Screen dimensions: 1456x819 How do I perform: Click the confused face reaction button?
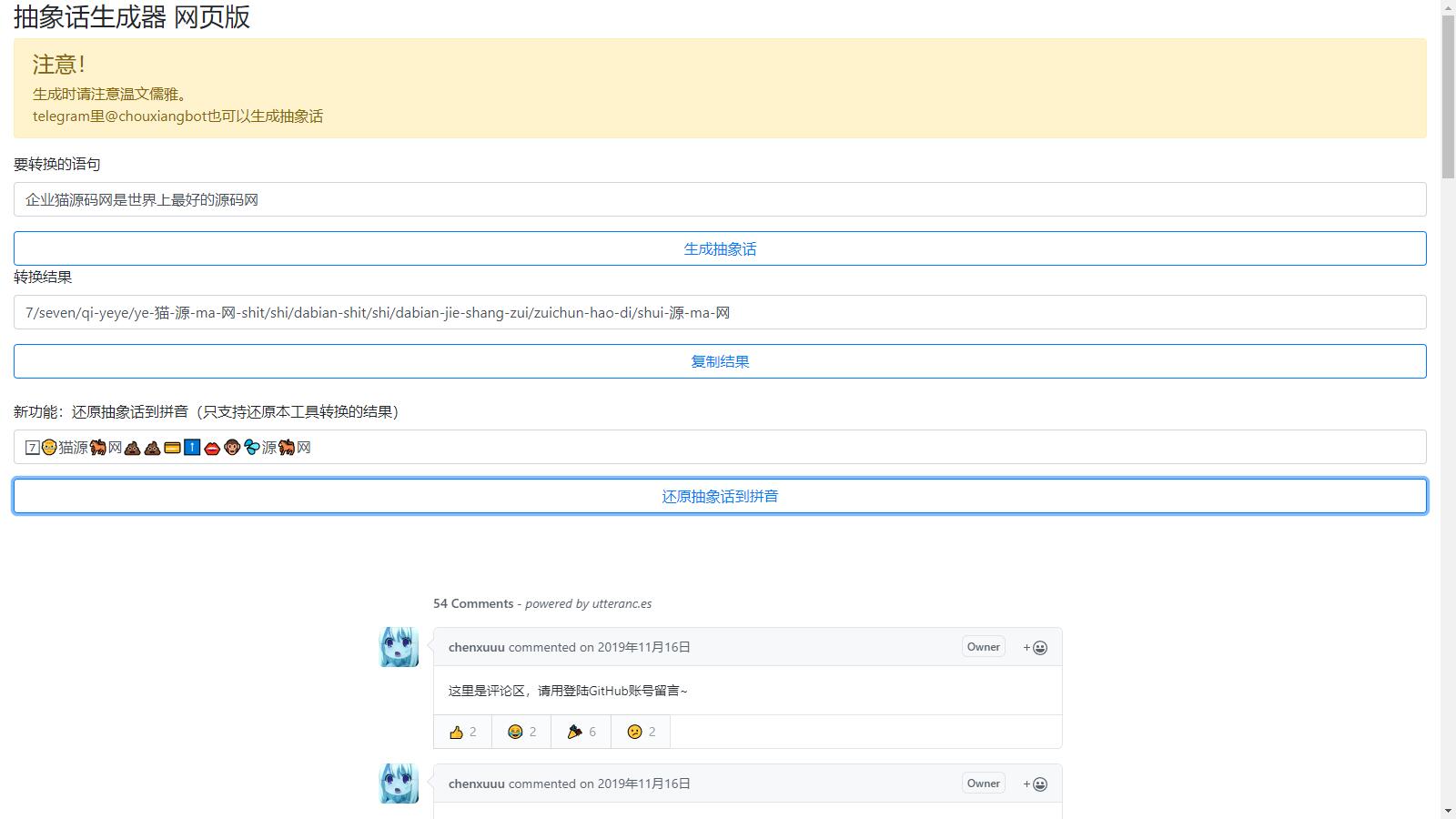pos(641,732)
